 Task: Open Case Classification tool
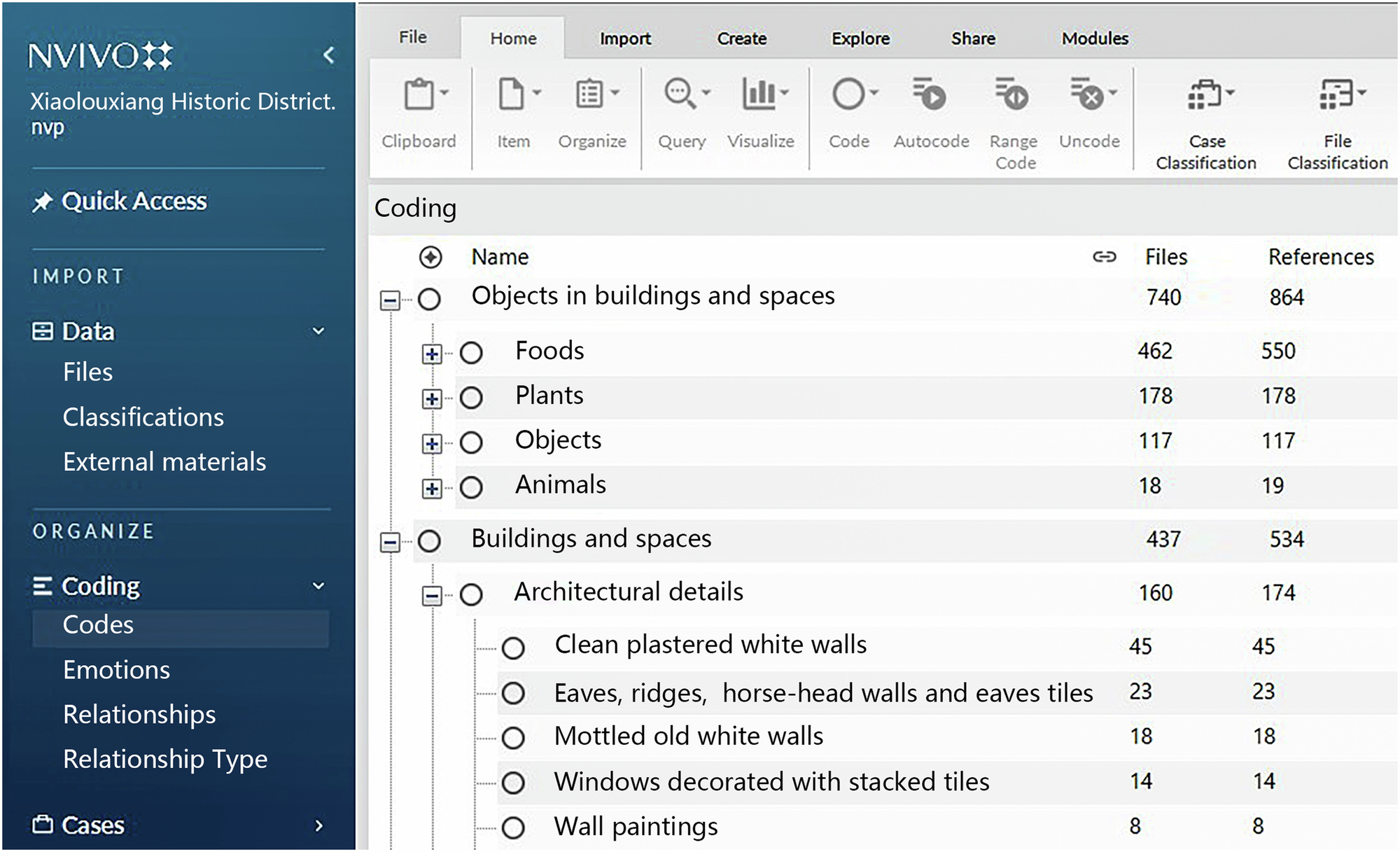1205,94
